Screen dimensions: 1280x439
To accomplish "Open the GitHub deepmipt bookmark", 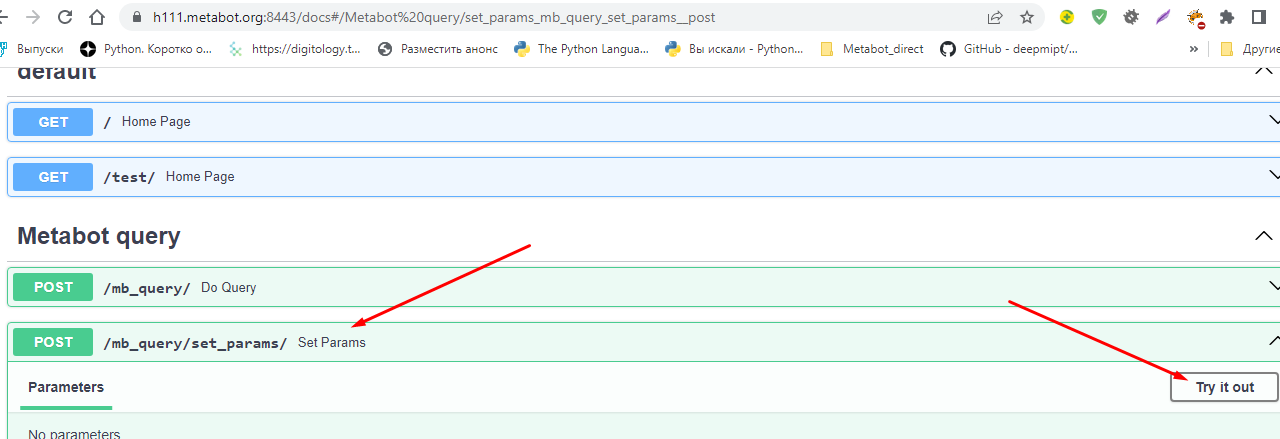I will 1009,48.
